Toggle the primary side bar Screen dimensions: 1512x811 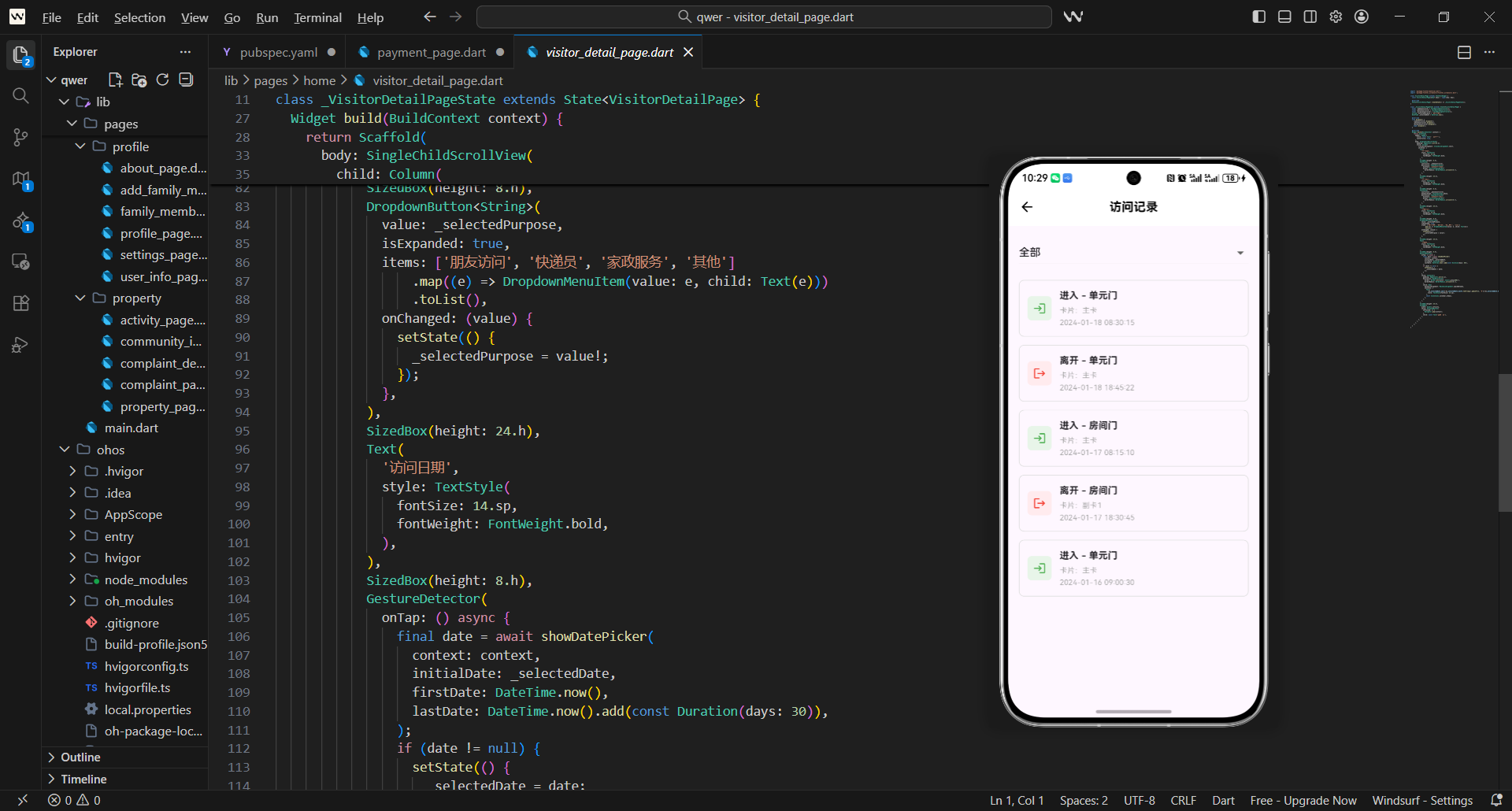tap(1259, 17)
